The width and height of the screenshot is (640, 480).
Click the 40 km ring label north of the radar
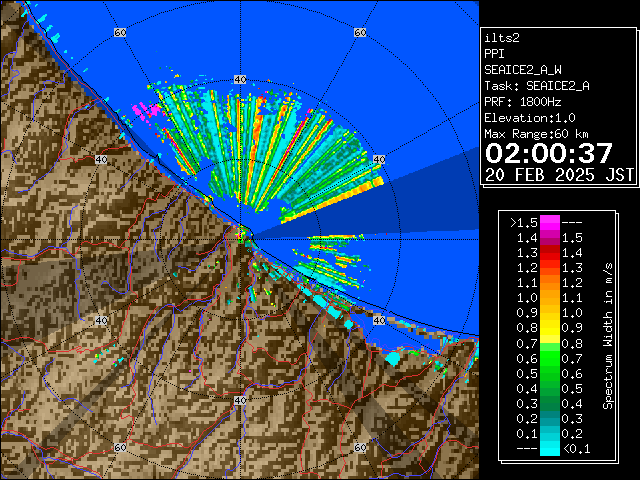pyautogui.click(x=240, y=80)
